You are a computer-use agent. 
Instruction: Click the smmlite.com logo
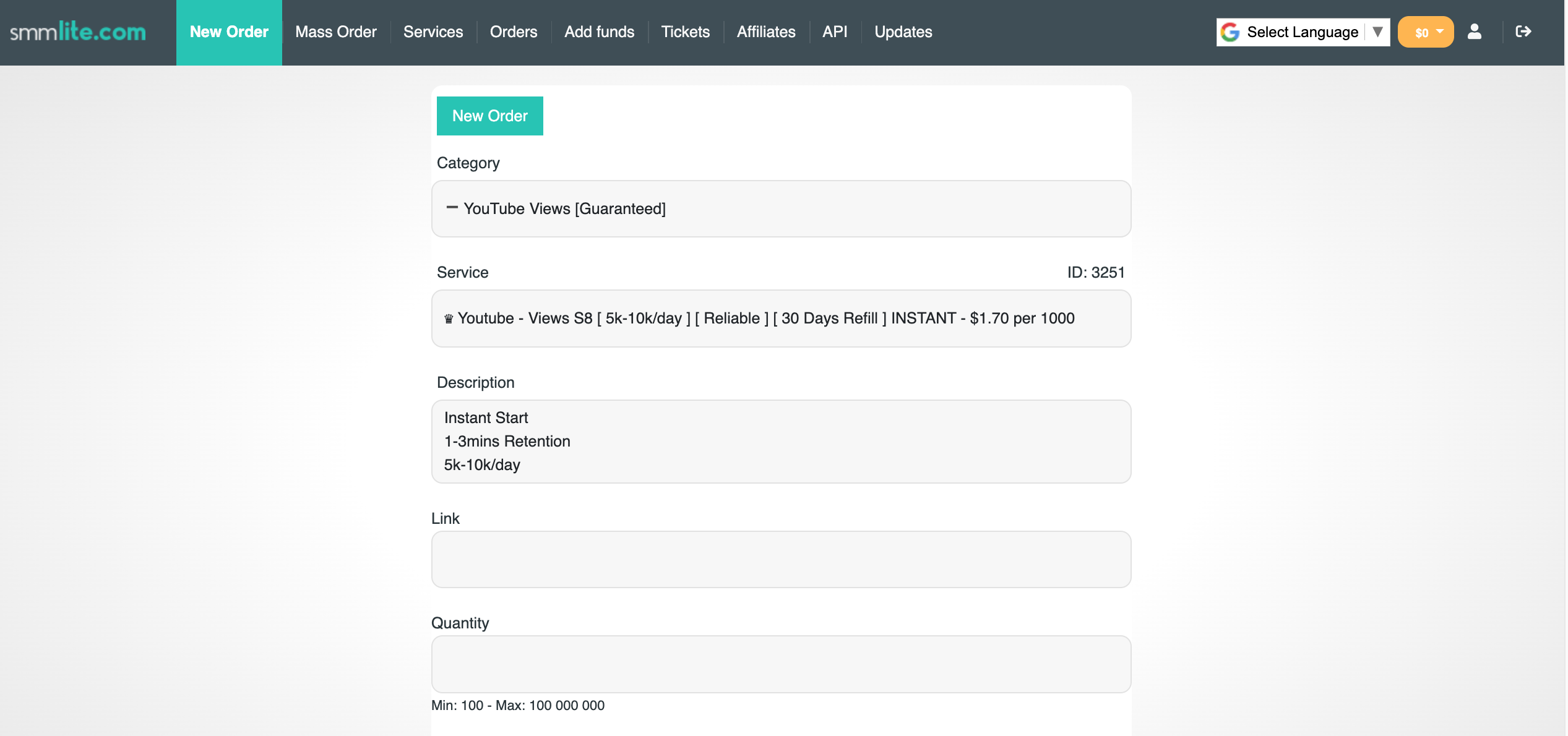[78, 32]
